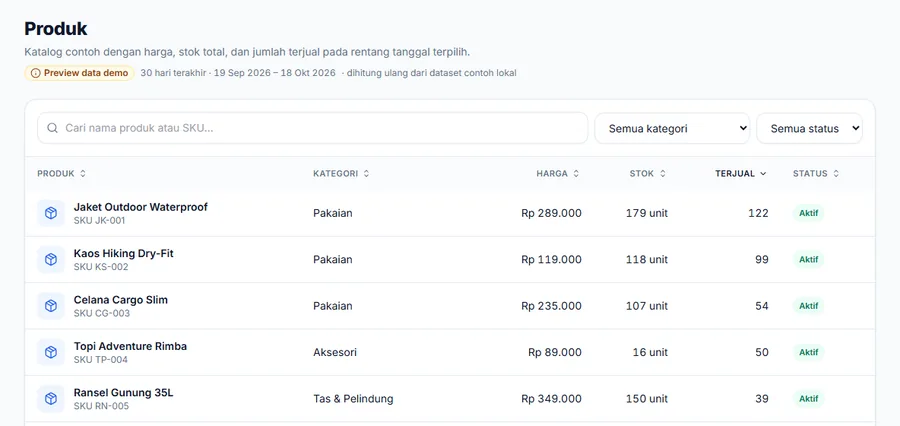The image size is (900, 426).
Task: Click Aktif status badge for Celana Cargo Slim
Action: tap(808, 306)
